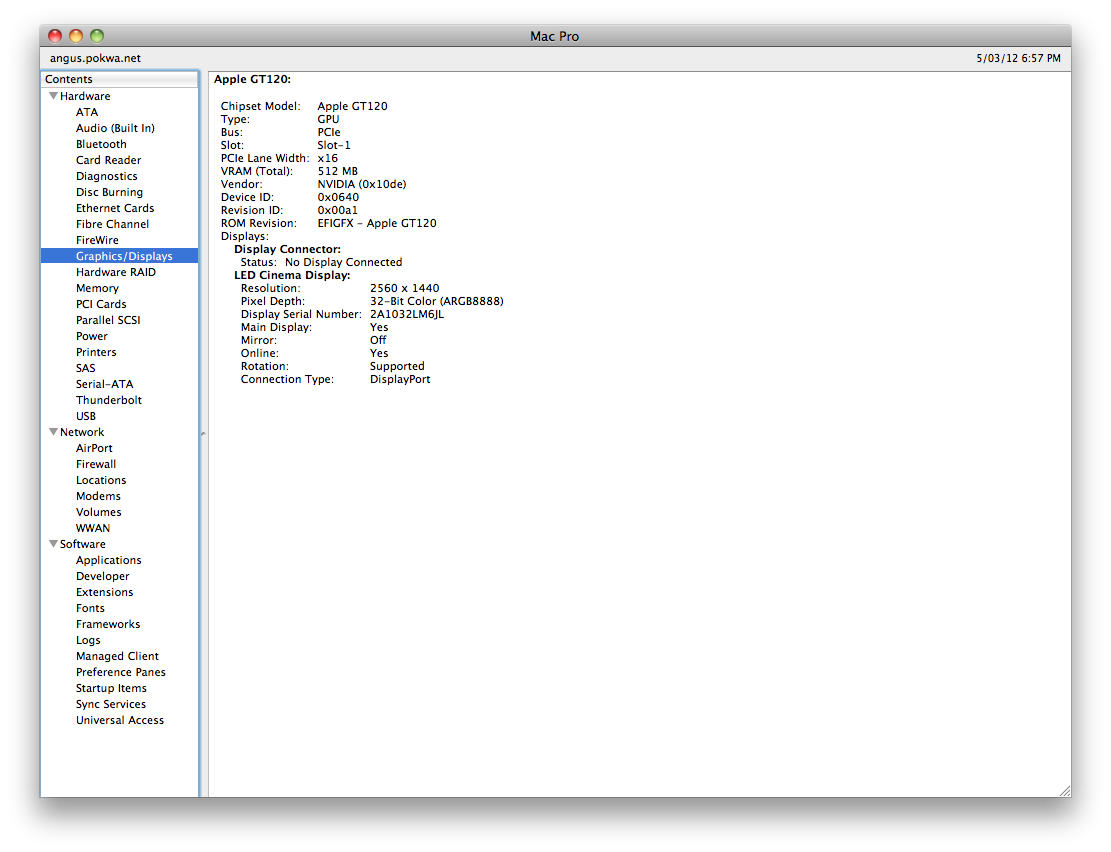Open PCI Cards entry
Viewport: 1111px width, 852px height.
101,304
